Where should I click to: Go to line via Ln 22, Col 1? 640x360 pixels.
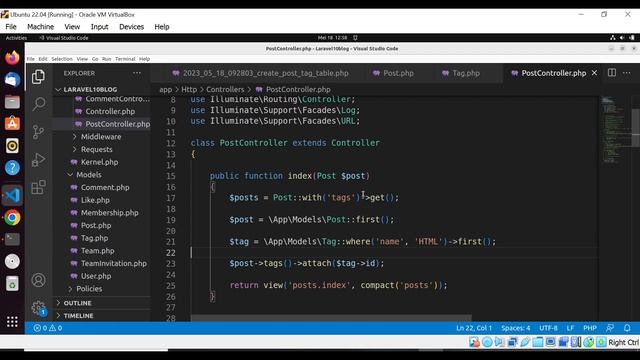[x=473, y=328]
